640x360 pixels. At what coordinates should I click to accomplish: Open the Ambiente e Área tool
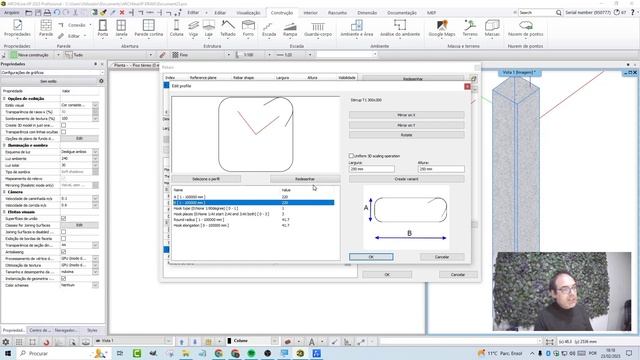[357, 28]
